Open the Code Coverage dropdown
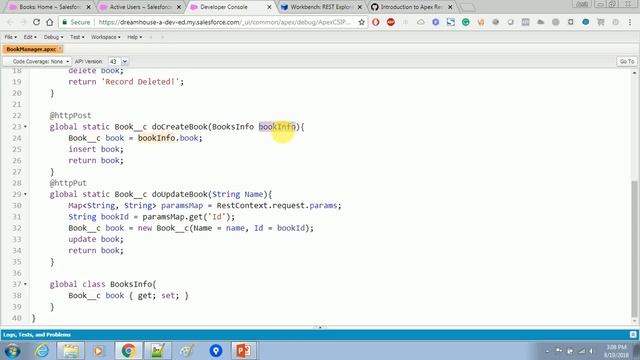 (x=37, y=61)
